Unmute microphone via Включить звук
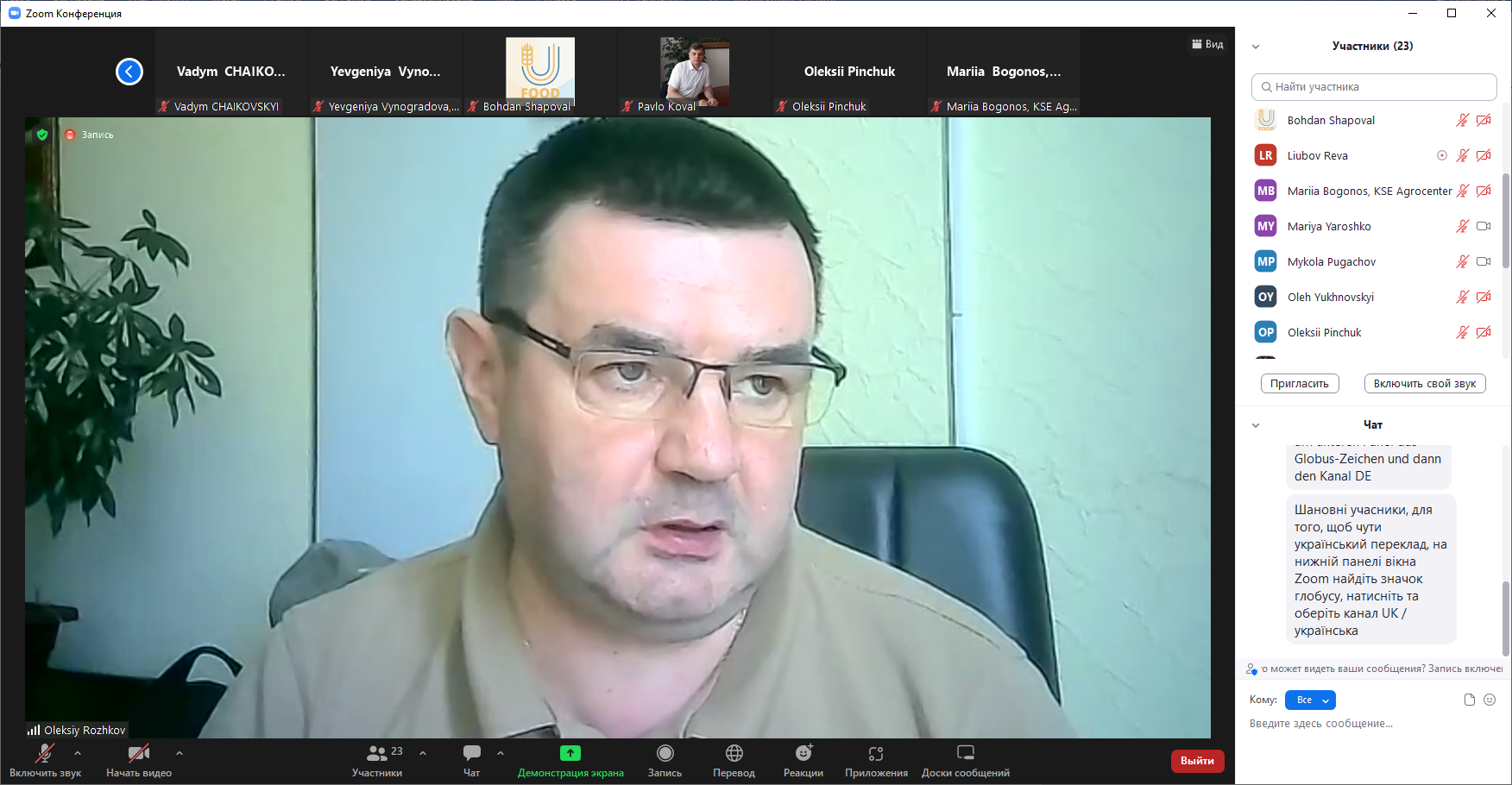Viewport: 1512px width, 785px height. (45, 761)
